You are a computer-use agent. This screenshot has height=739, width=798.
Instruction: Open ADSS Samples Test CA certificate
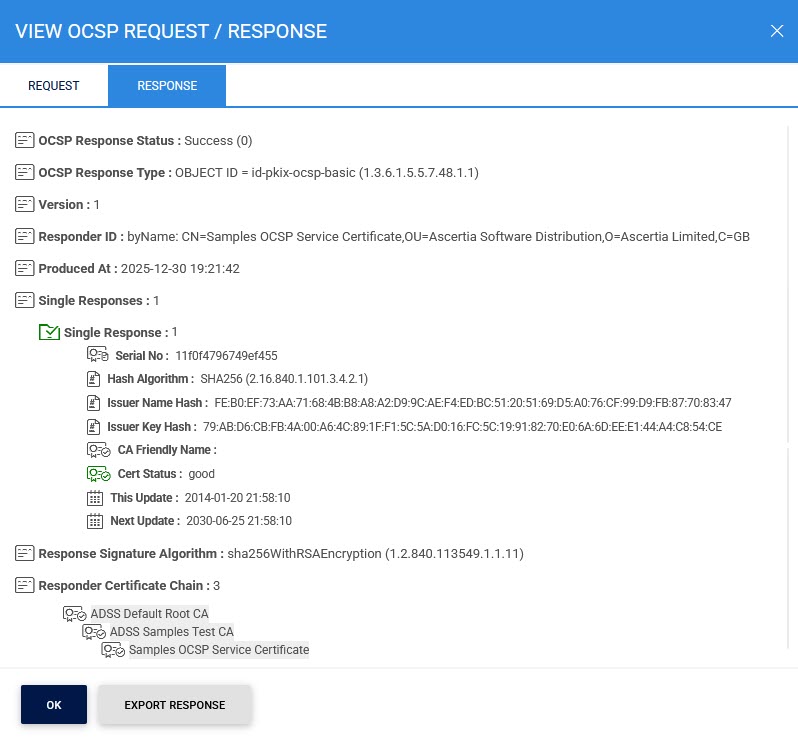(171, 632)
